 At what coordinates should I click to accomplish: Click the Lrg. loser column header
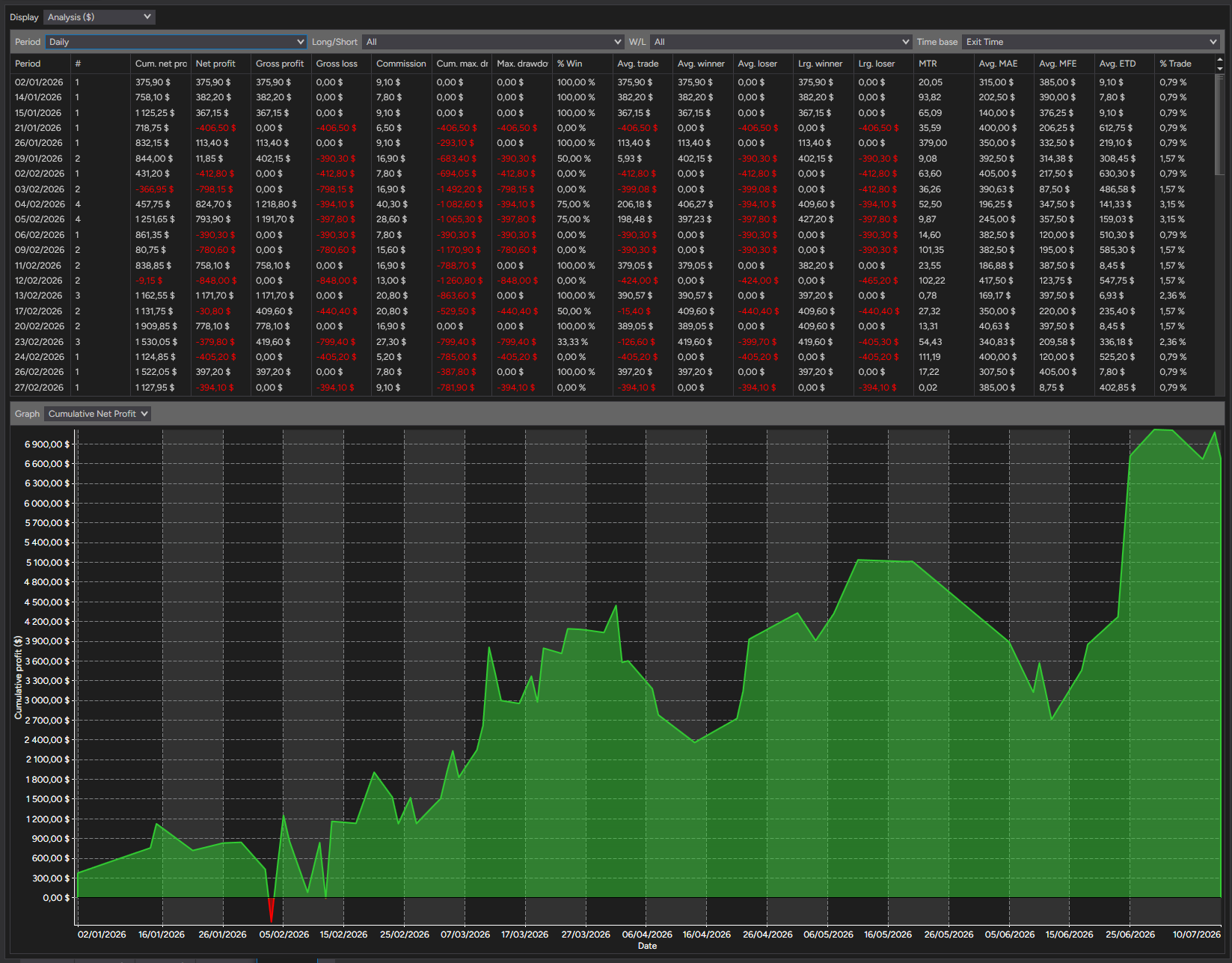click(883, 64)
